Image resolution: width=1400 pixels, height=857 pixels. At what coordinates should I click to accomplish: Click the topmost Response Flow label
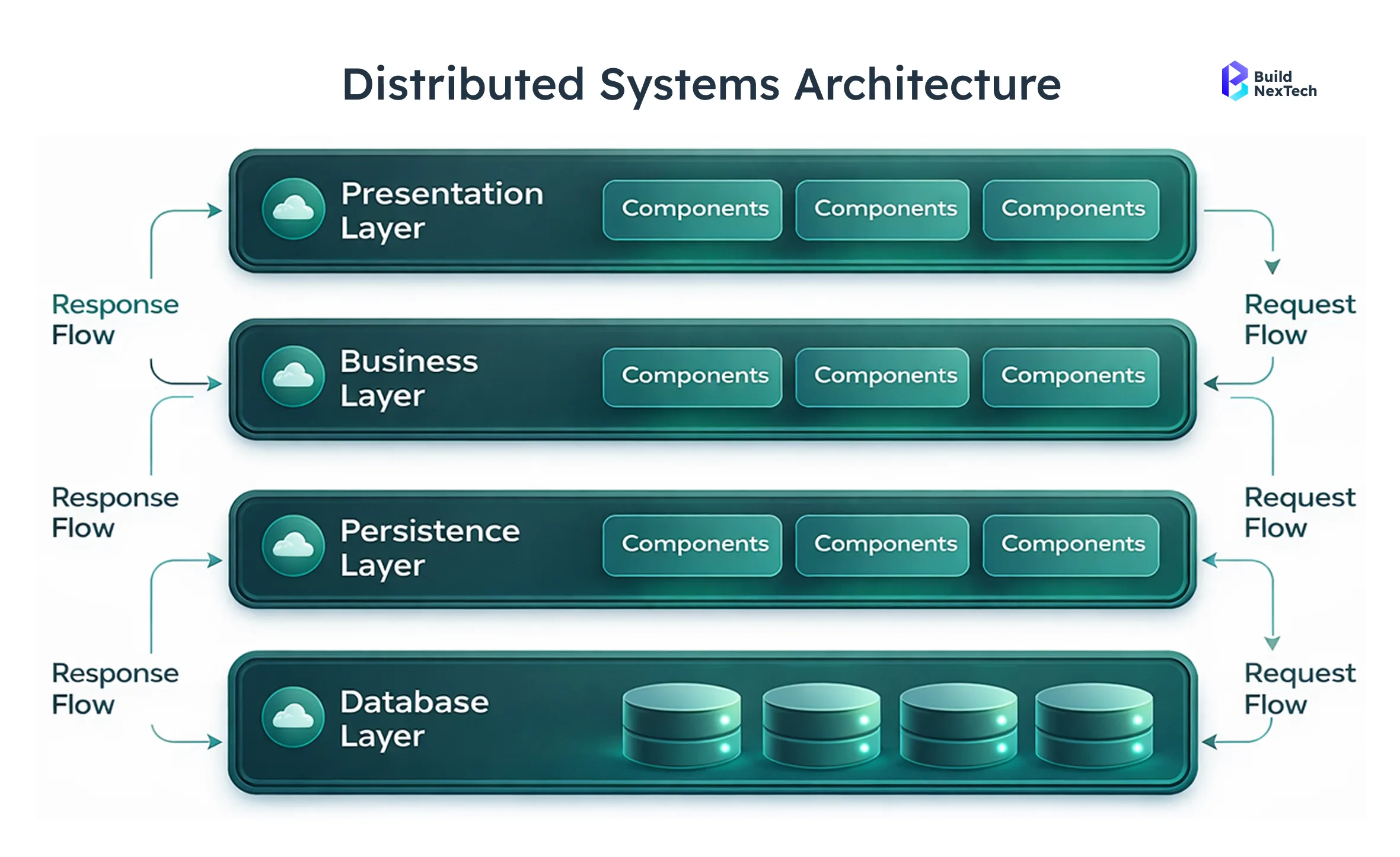pyautogui.click(x=114, y=319)
